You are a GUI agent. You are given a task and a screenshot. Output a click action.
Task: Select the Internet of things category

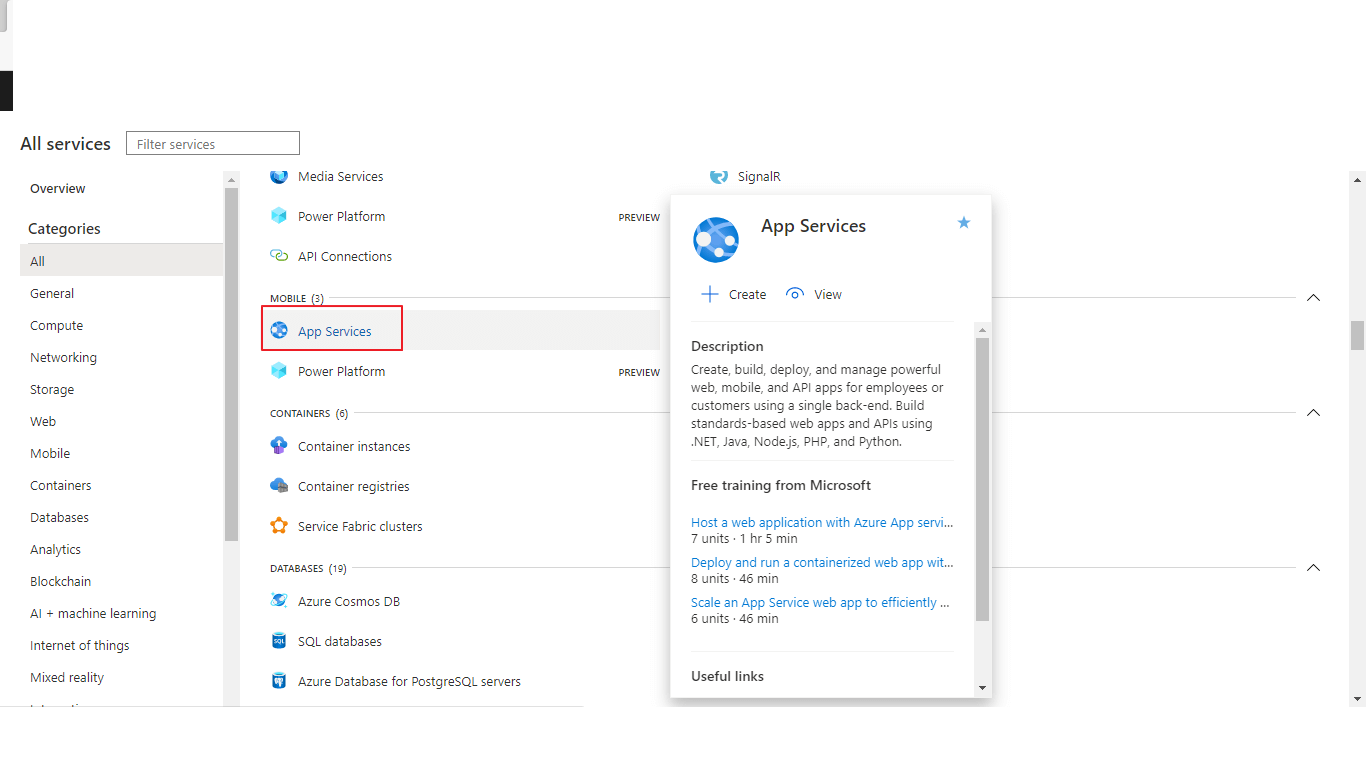(x=80, y=645)
